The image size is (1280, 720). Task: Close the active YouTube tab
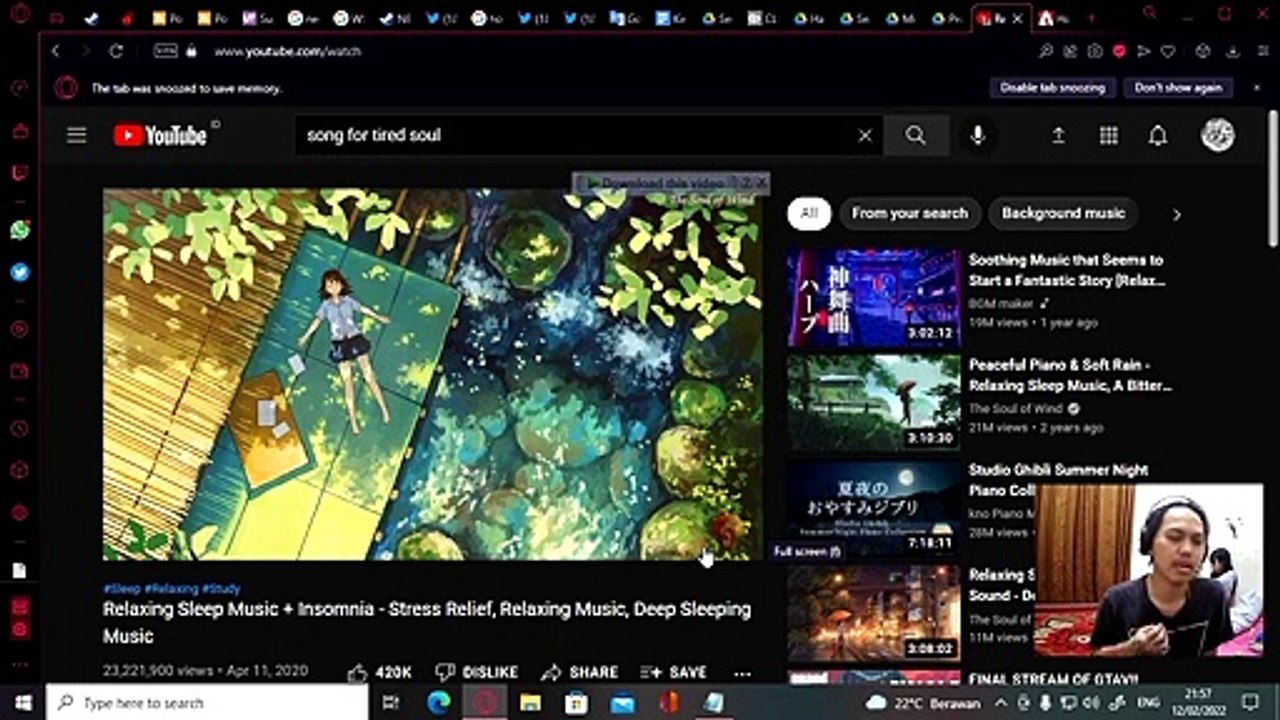[x=1018, y=18]
